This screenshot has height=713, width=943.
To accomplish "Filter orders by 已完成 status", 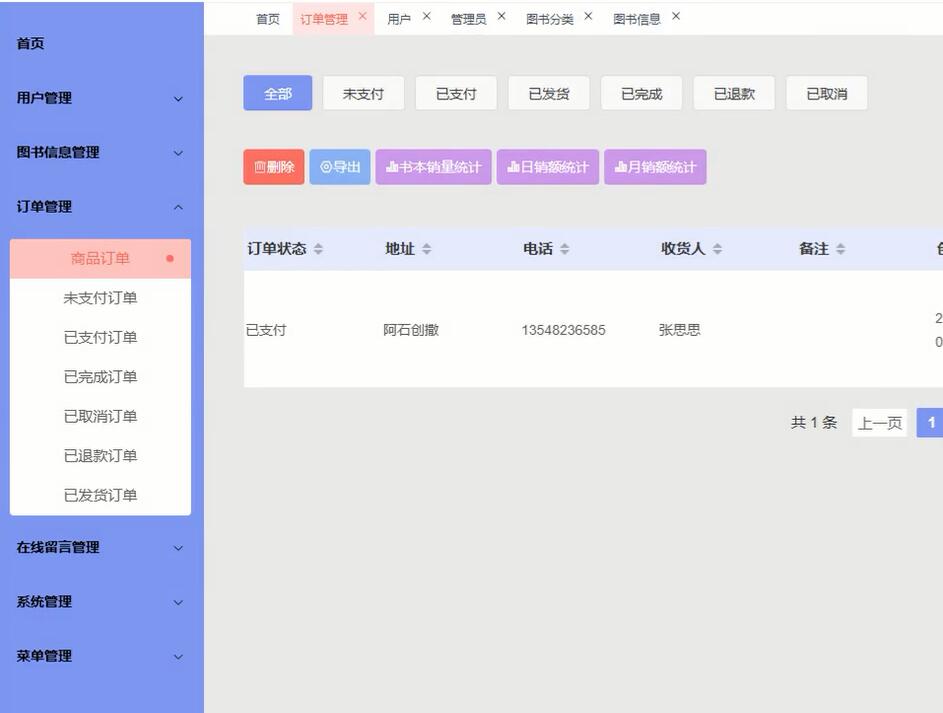I will click(641, 91).
